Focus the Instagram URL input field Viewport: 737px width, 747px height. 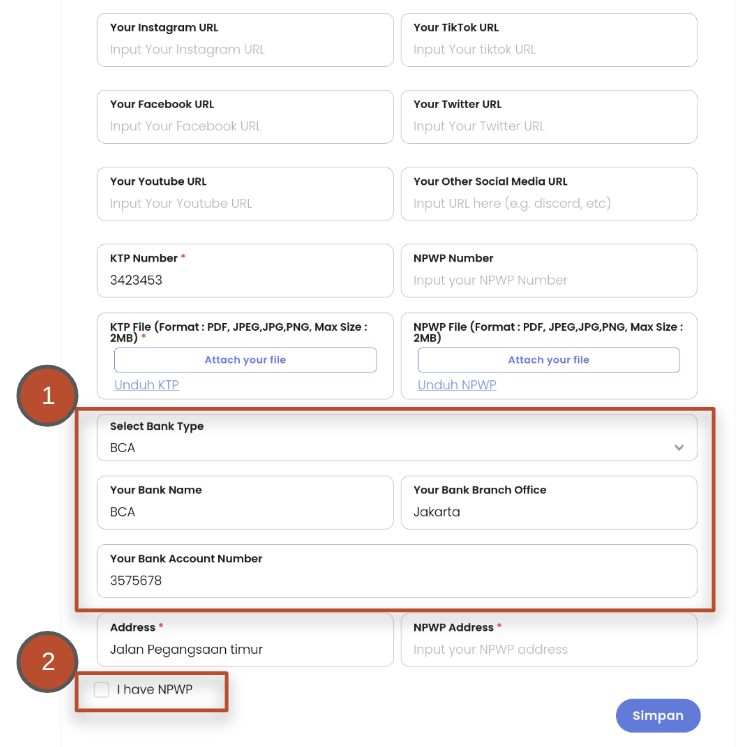click(245, 50)
